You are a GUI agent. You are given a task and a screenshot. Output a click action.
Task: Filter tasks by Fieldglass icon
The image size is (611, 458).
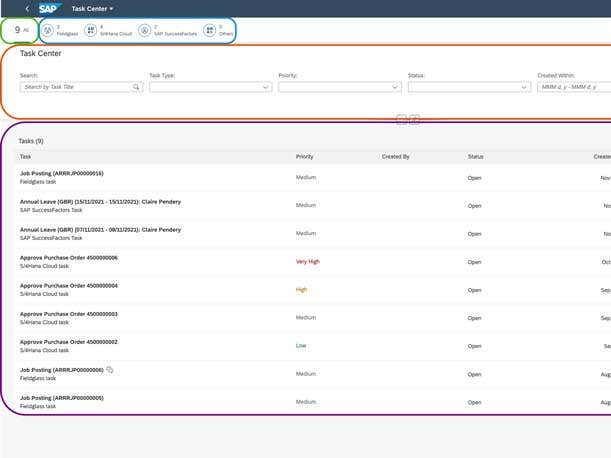pyautogui.click(x=48, y=31)
